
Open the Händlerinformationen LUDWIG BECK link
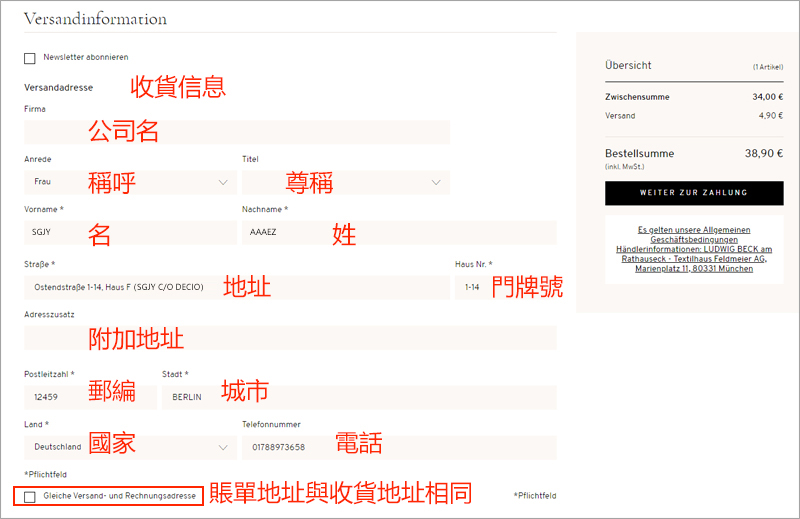pyautogui.click(x=694, y=259)
